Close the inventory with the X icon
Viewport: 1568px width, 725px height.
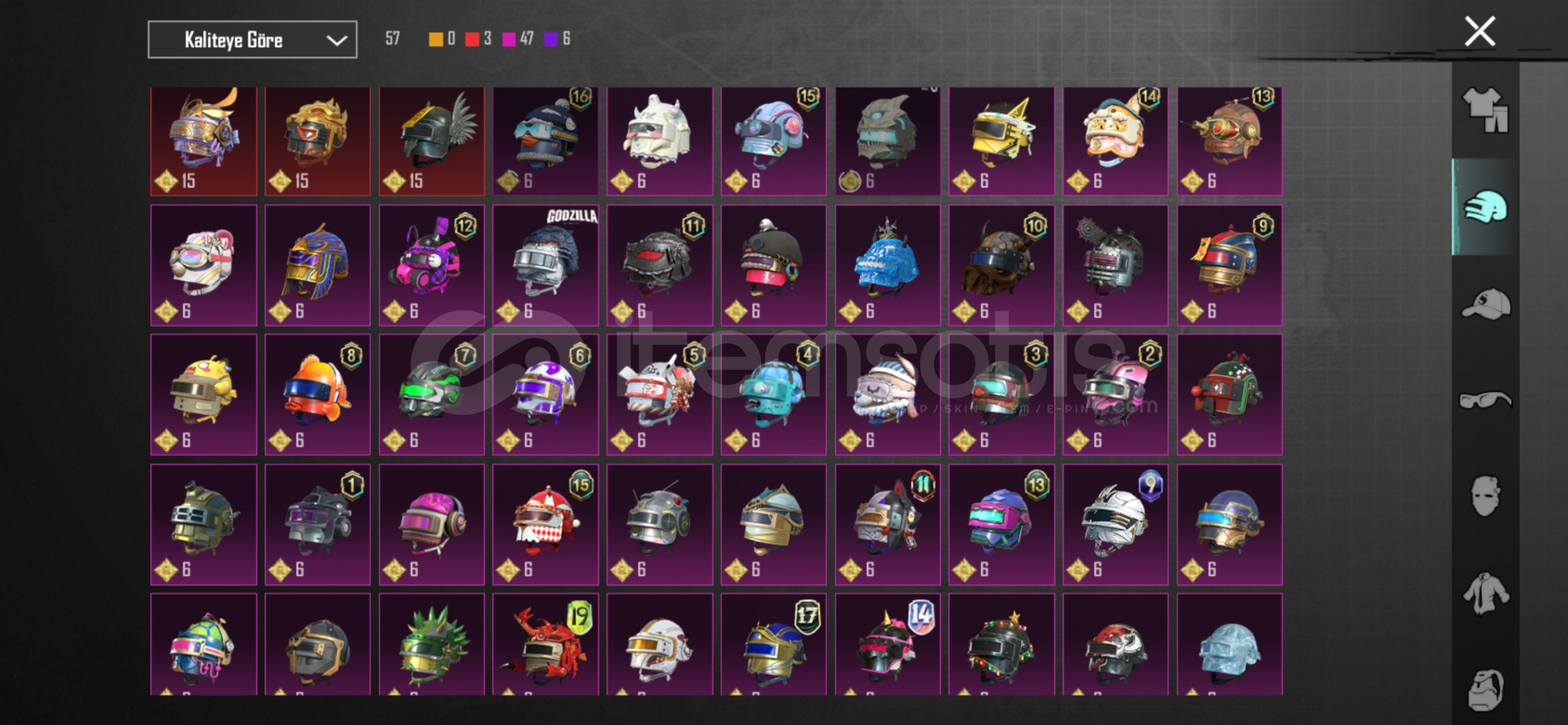tap(1479, 32)
